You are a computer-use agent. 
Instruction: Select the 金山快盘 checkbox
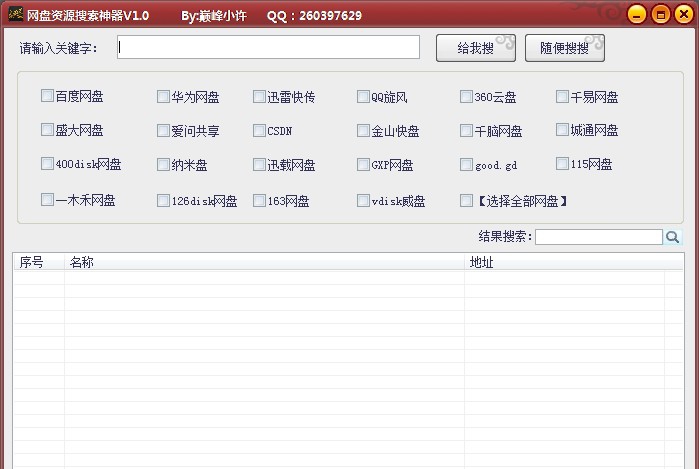[363, 131]
